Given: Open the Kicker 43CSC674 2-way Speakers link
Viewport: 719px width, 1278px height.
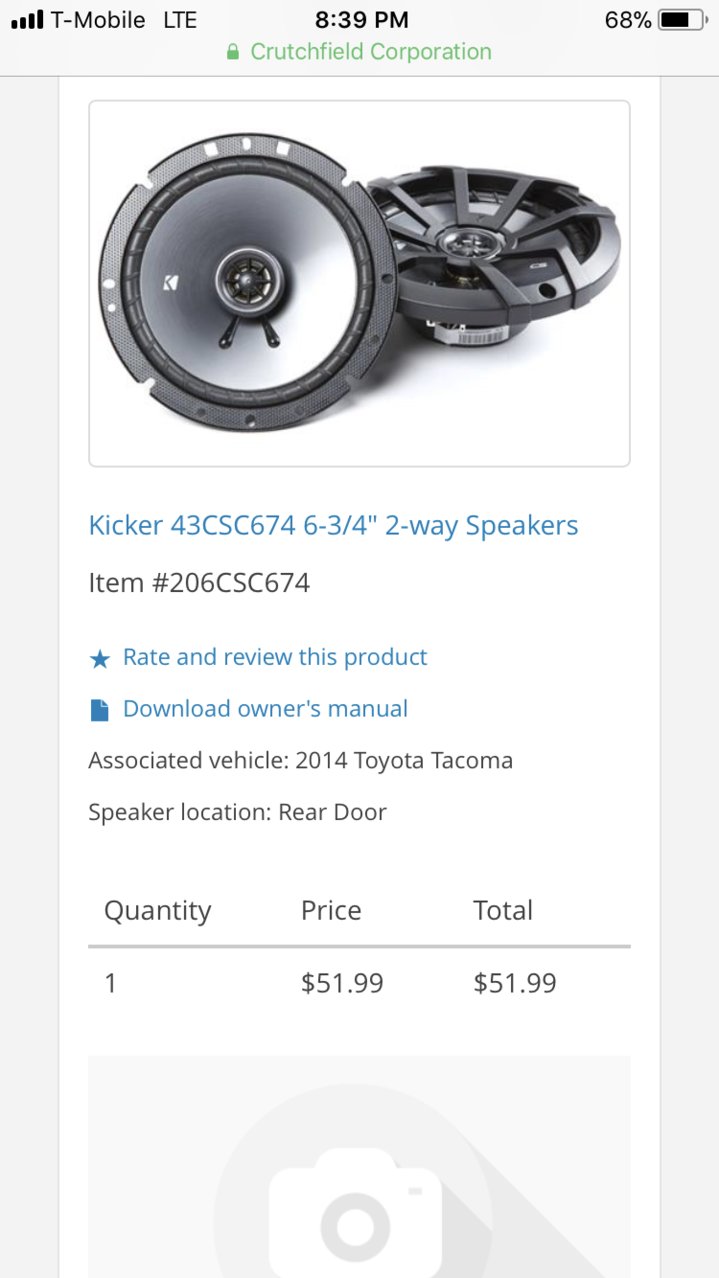Looking at the screenshot, I should coord(333,526).
